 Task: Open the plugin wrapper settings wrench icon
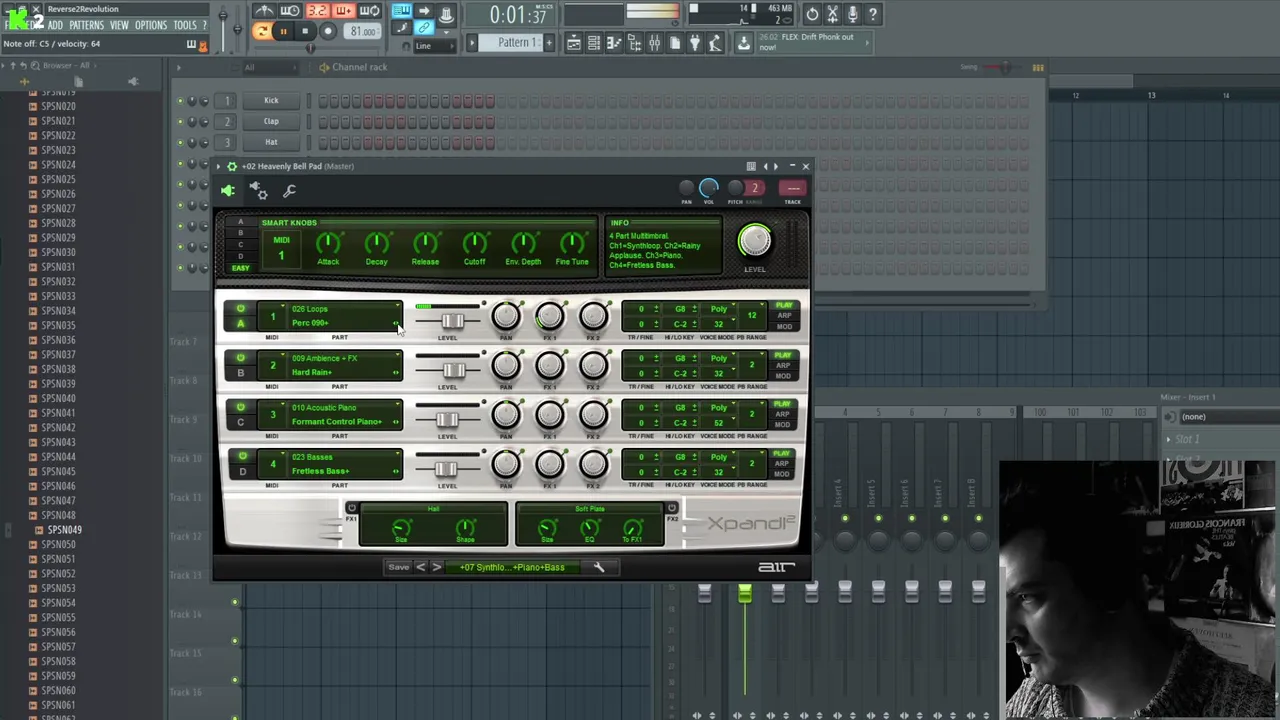point(289,190)
